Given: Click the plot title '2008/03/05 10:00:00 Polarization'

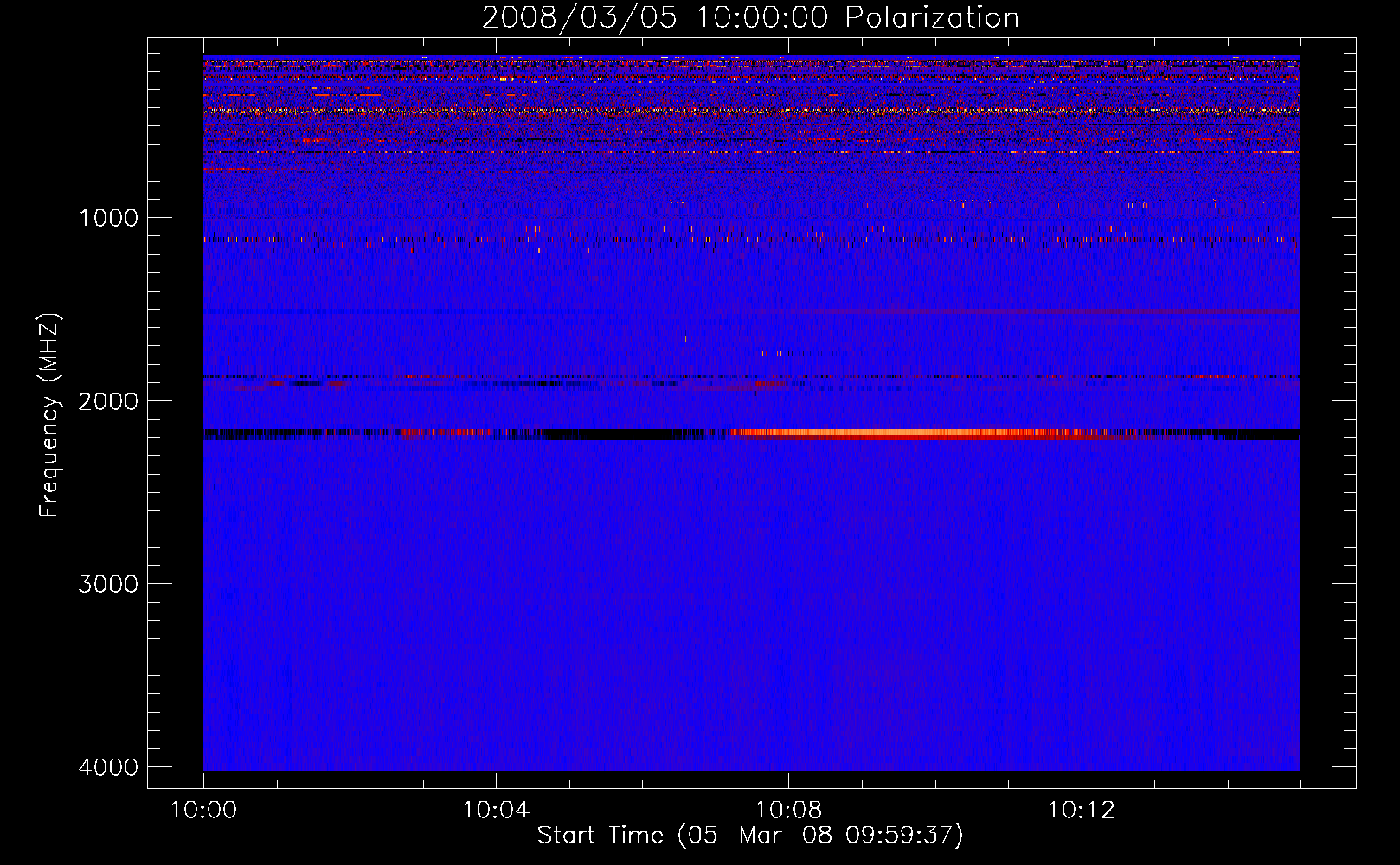Looking at the screenshot, I should (750, 17).
